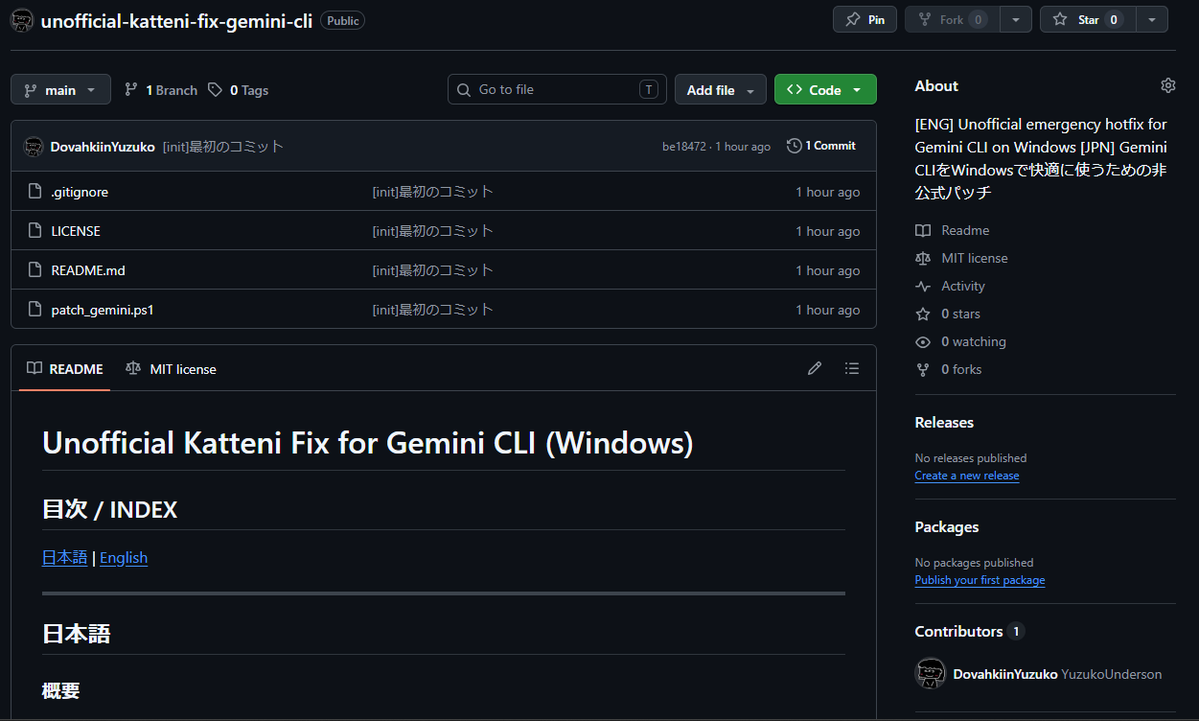Click the book icon beside Readme
This screenshot has height=721, width=1199.
pos(923,230)
